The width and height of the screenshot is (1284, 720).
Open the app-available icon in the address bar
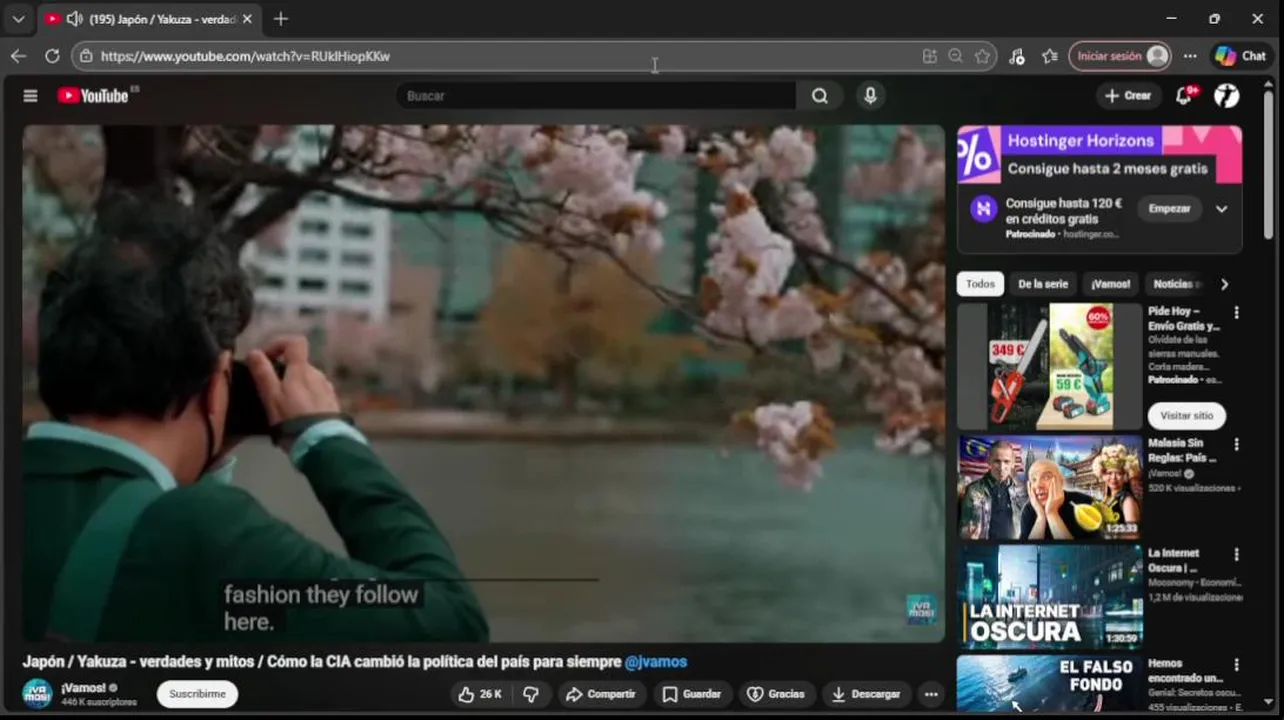[929, 56]
